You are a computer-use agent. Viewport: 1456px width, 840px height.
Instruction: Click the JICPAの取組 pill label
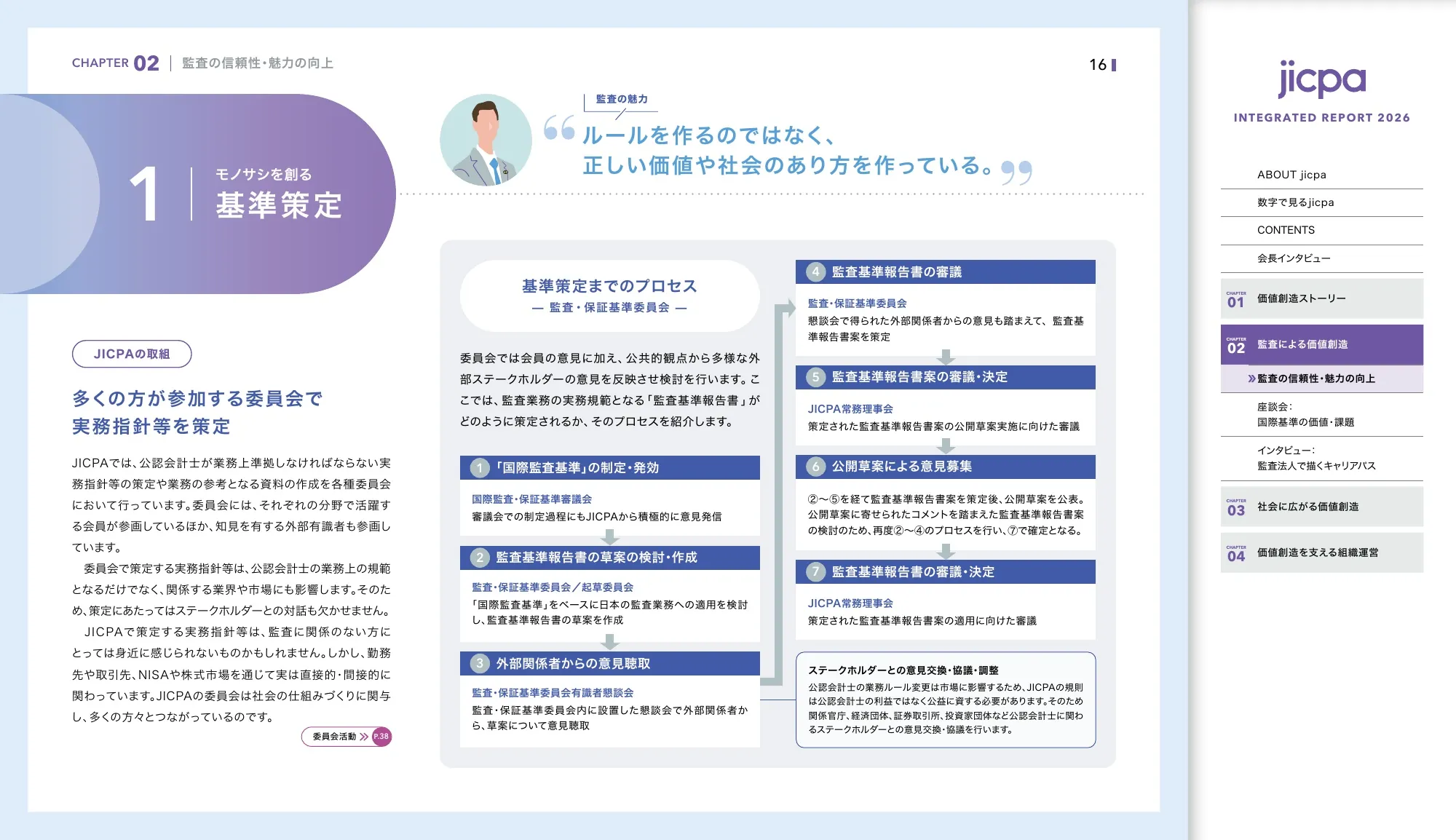tap(132, 354)
